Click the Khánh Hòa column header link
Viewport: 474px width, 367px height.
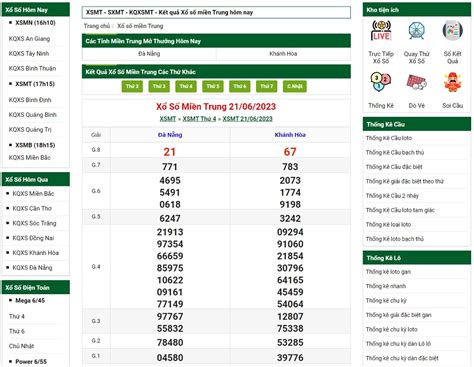(x=290, y=135)
